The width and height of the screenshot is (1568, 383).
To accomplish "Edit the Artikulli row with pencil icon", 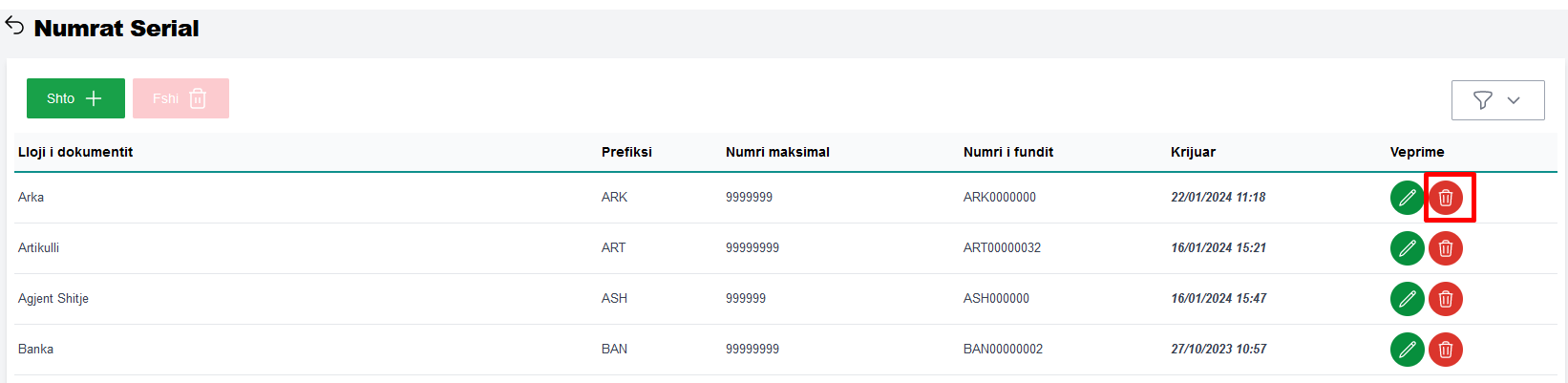I will [1407, 248].
